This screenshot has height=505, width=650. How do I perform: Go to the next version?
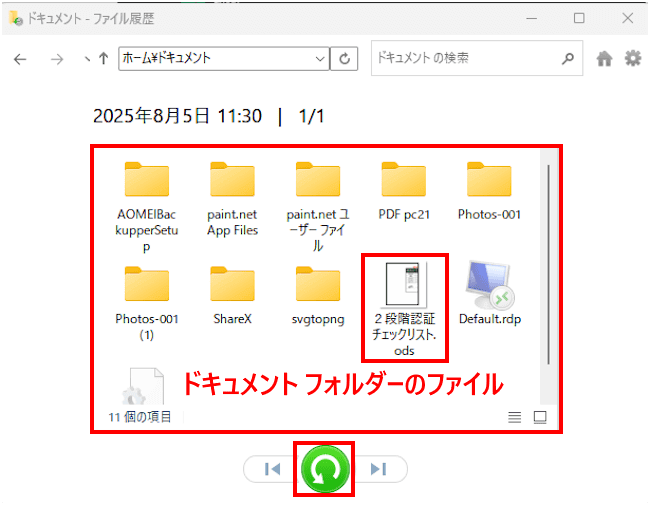(x=378, y=469)
